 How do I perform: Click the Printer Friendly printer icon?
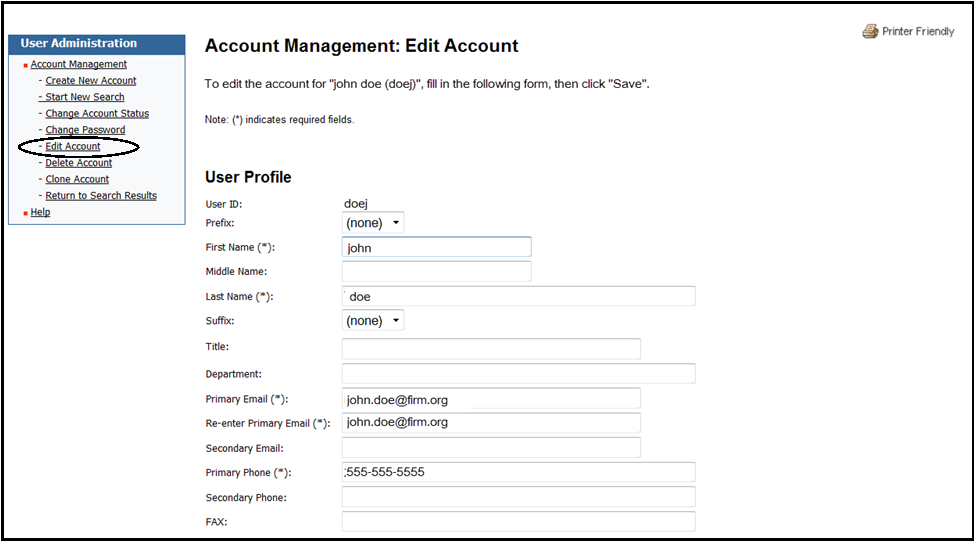[870, 32]
